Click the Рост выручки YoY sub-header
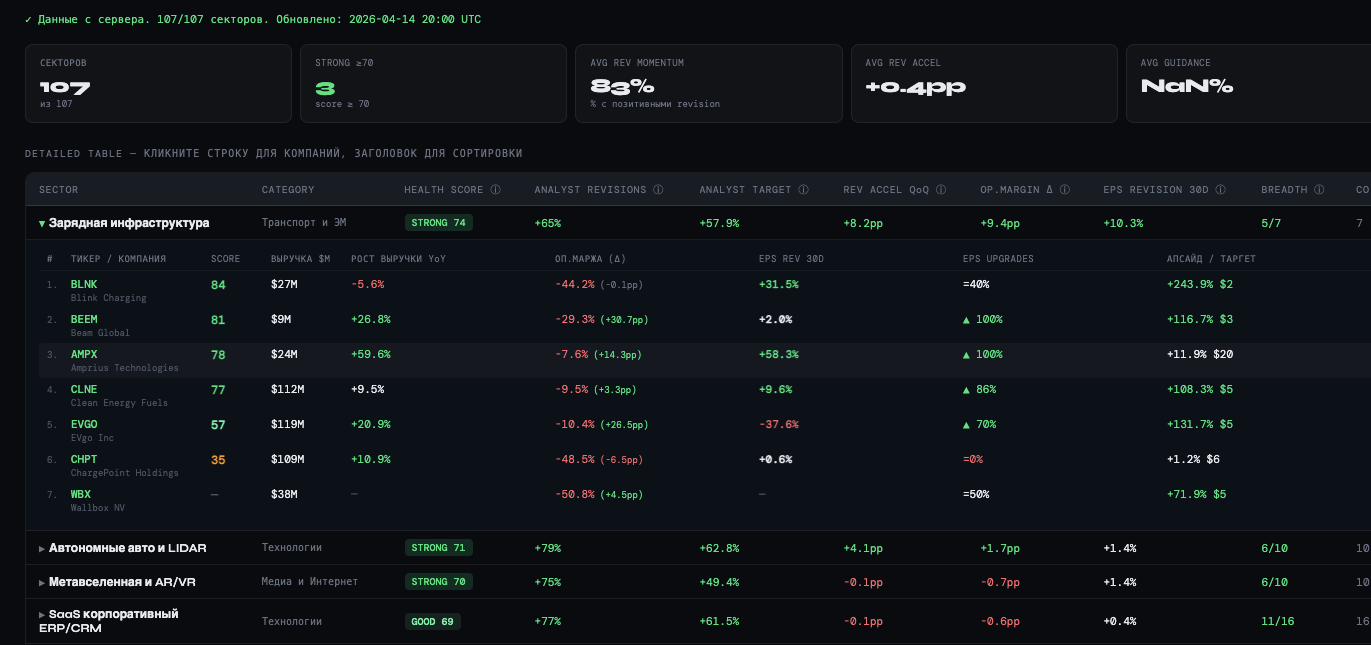The height and width of the screenshot is (645, 1371). (x=398, y=258)
